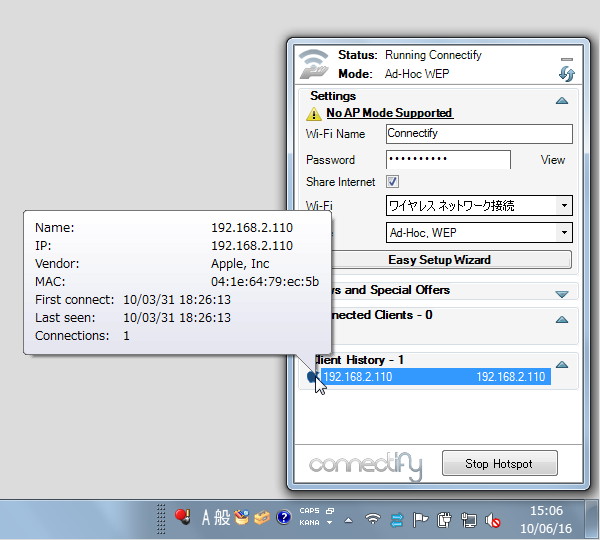Screen dimensions: 600x540
Task: Click the Stop Hotspot button
Action: click(499, 463)
